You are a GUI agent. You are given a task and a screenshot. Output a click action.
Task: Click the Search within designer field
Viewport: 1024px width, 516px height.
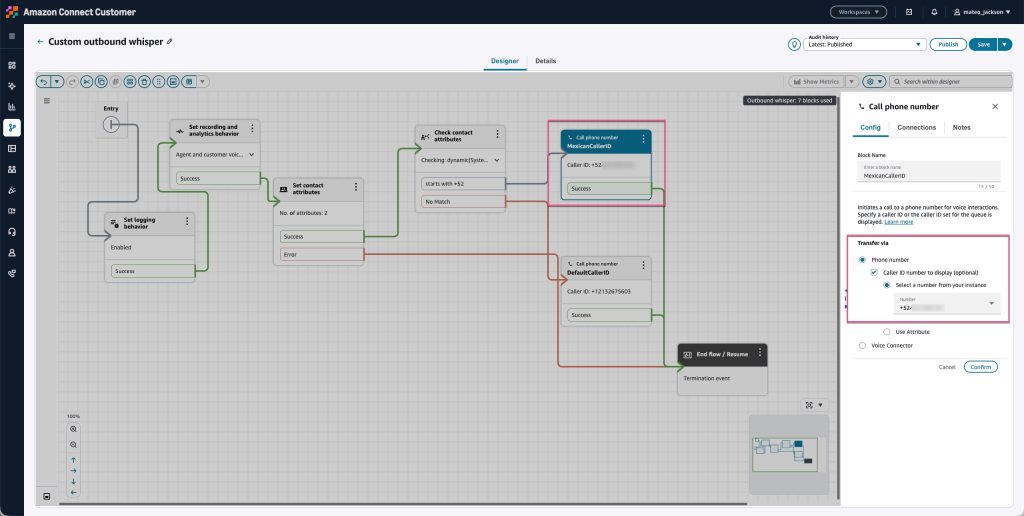(x=951, y=82)
